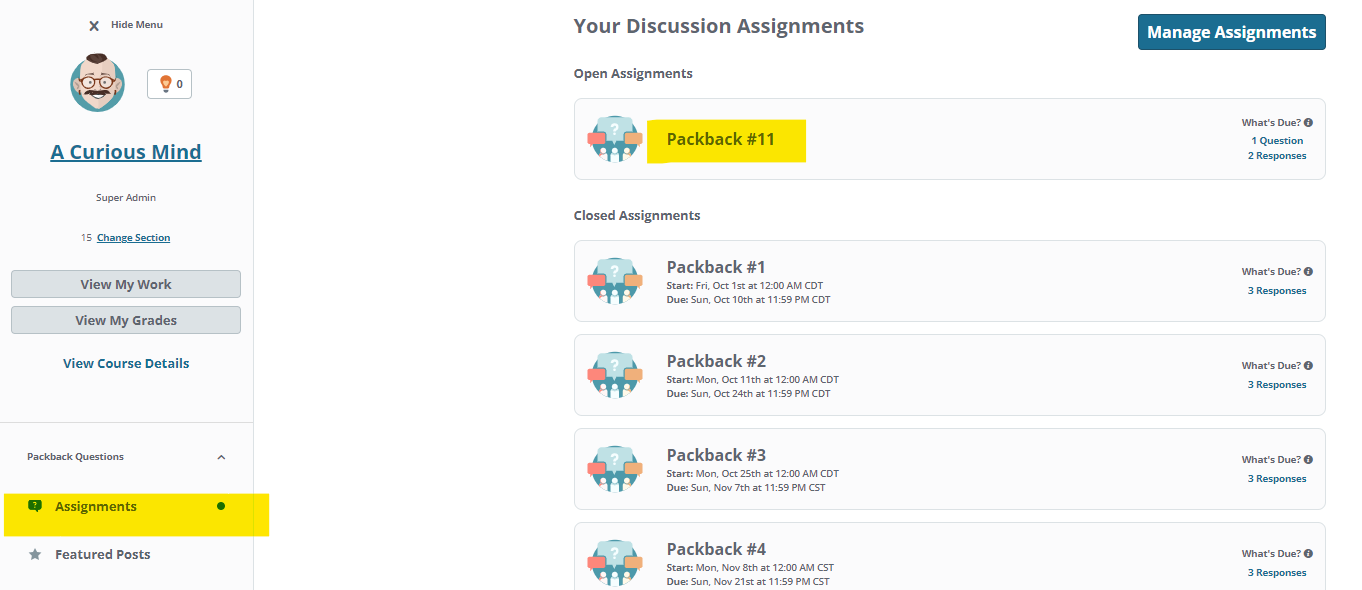Screen dimensions: 1362x590
Task: Collapse the Packback Questions section
Action: 221,456
